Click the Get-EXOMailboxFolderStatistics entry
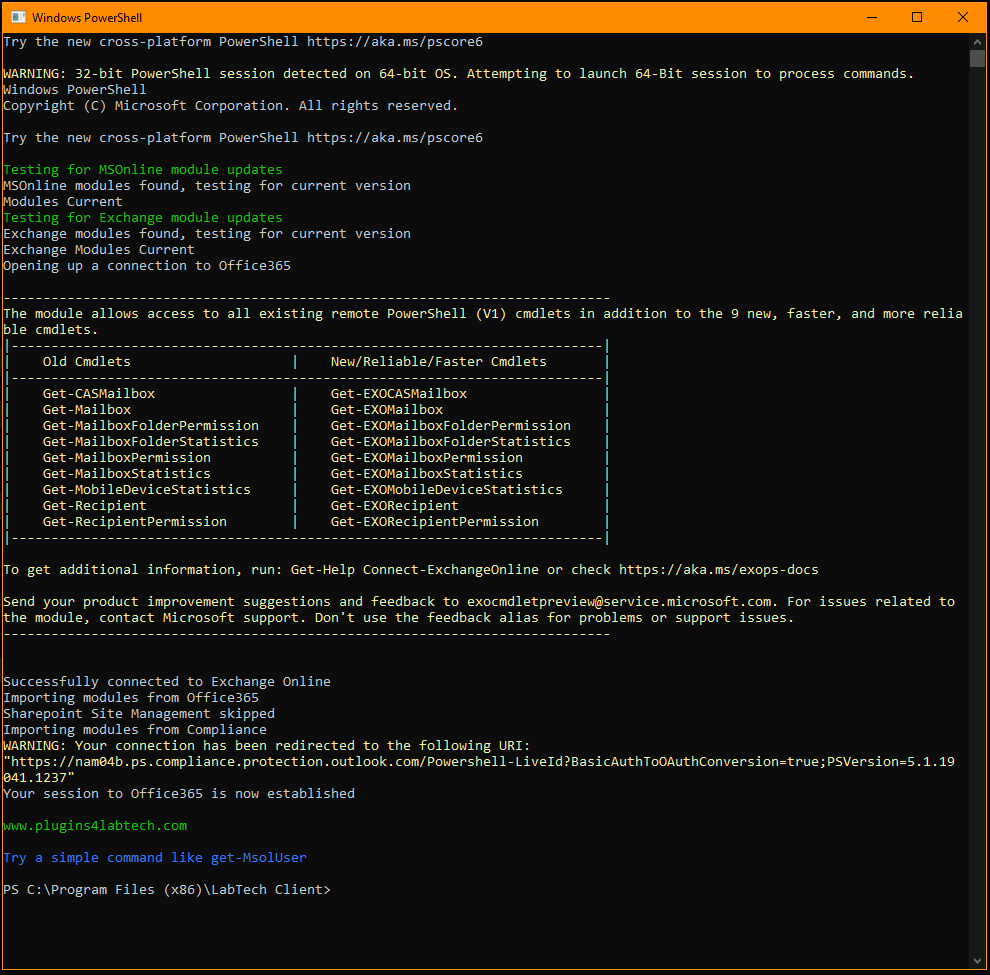Screen dimensions: 990x975 [x=451, y=442]
